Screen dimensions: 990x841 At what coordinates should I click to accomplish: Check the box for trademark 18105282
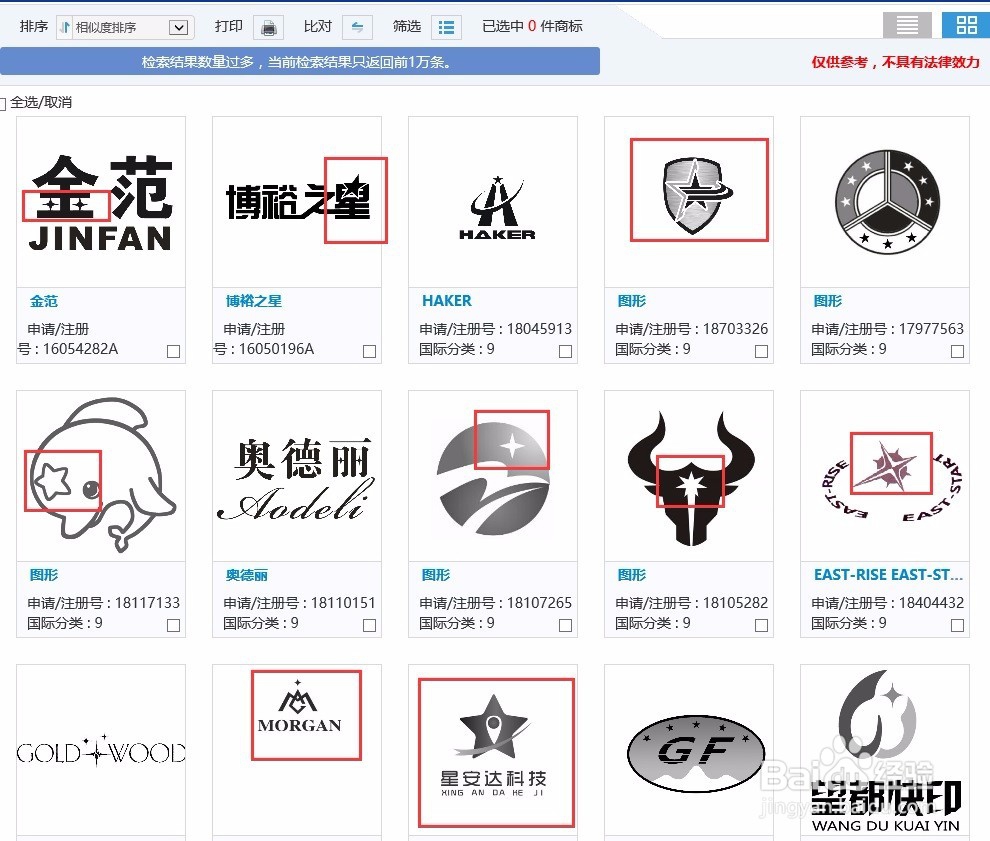point(761,626)
